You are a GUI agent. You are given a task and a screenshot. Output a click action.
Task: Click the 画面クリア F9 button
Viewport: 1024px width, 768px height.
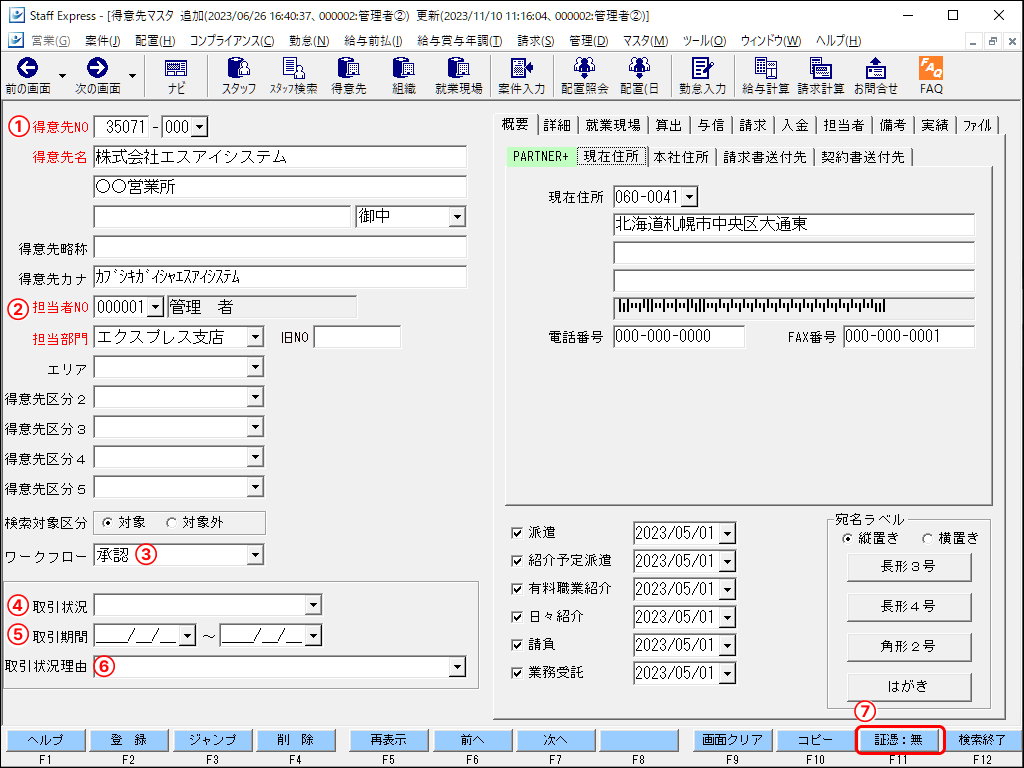tap(732, 740)
